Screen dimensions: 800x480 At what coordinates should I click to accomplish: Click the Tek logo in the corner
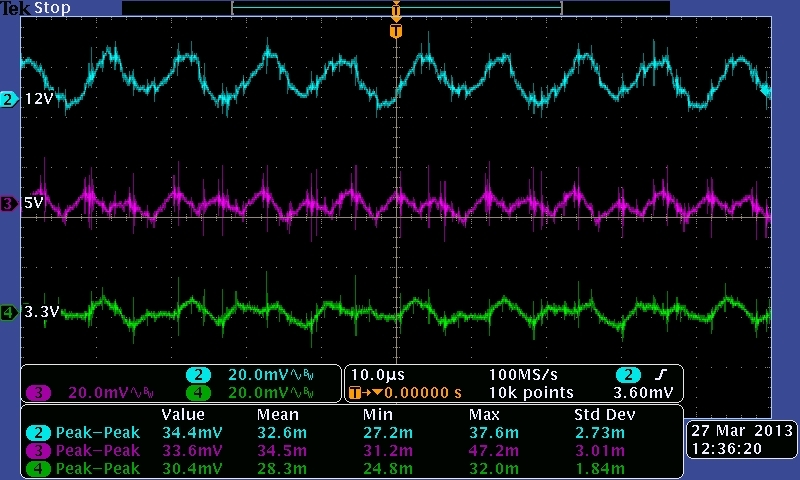[15, 8]
